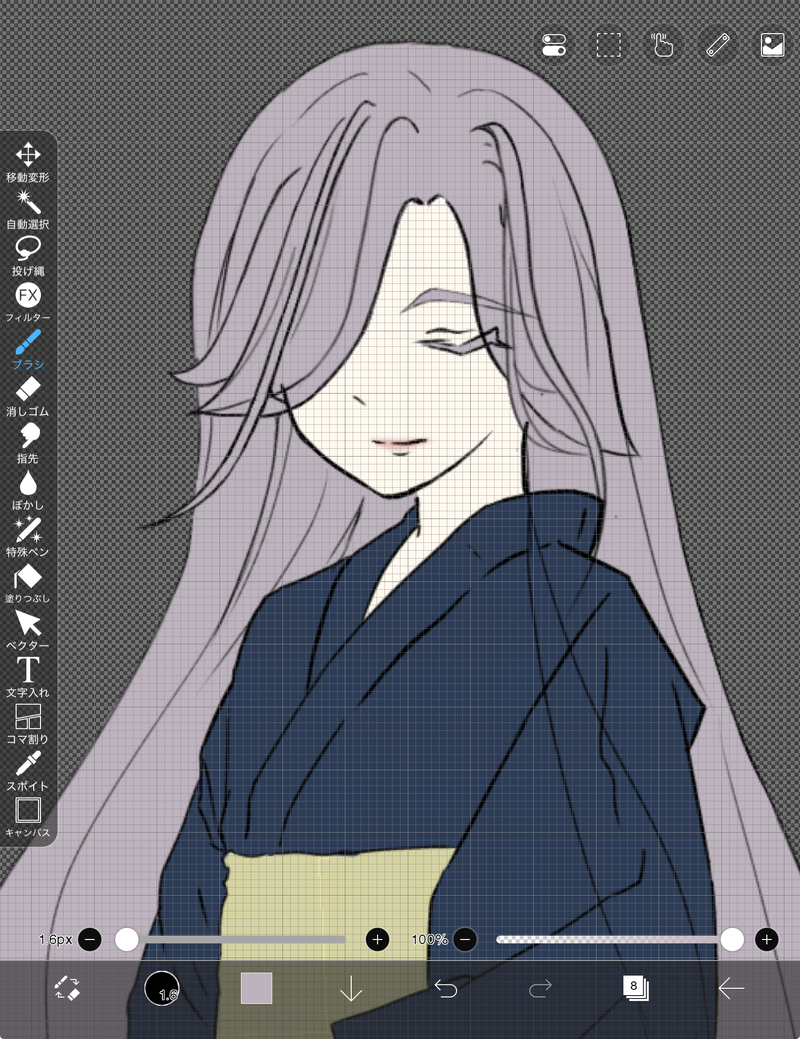Select the Special Pen (特殊ペン) tool

[x=28, y=537]
